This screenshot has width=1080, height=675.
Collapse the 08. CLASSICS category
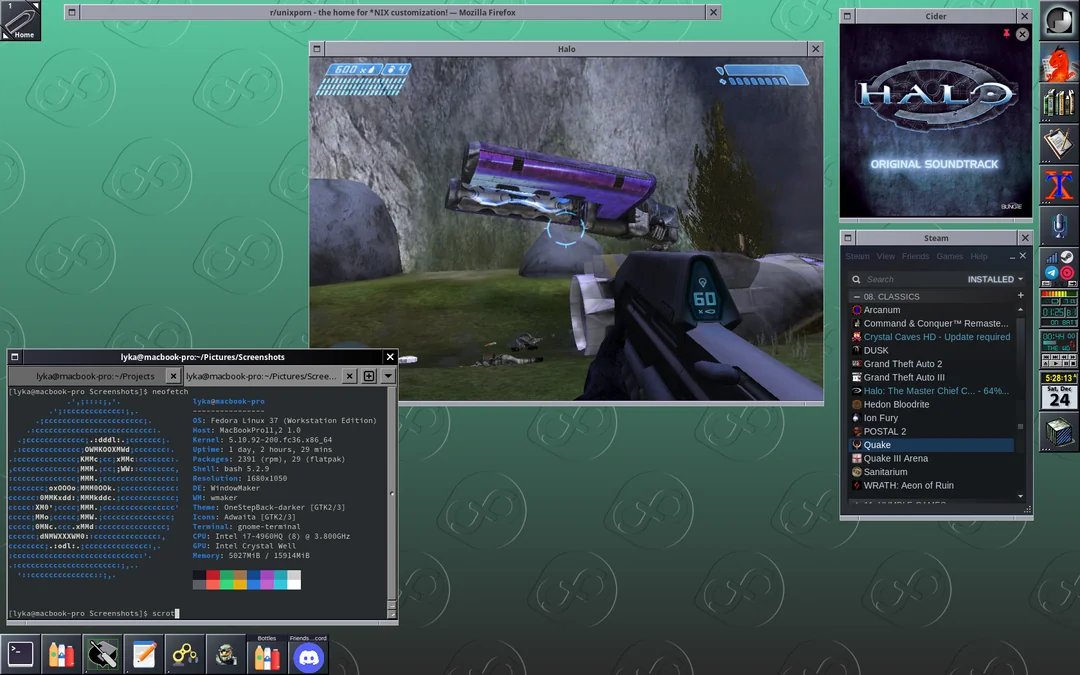[857, 297]
